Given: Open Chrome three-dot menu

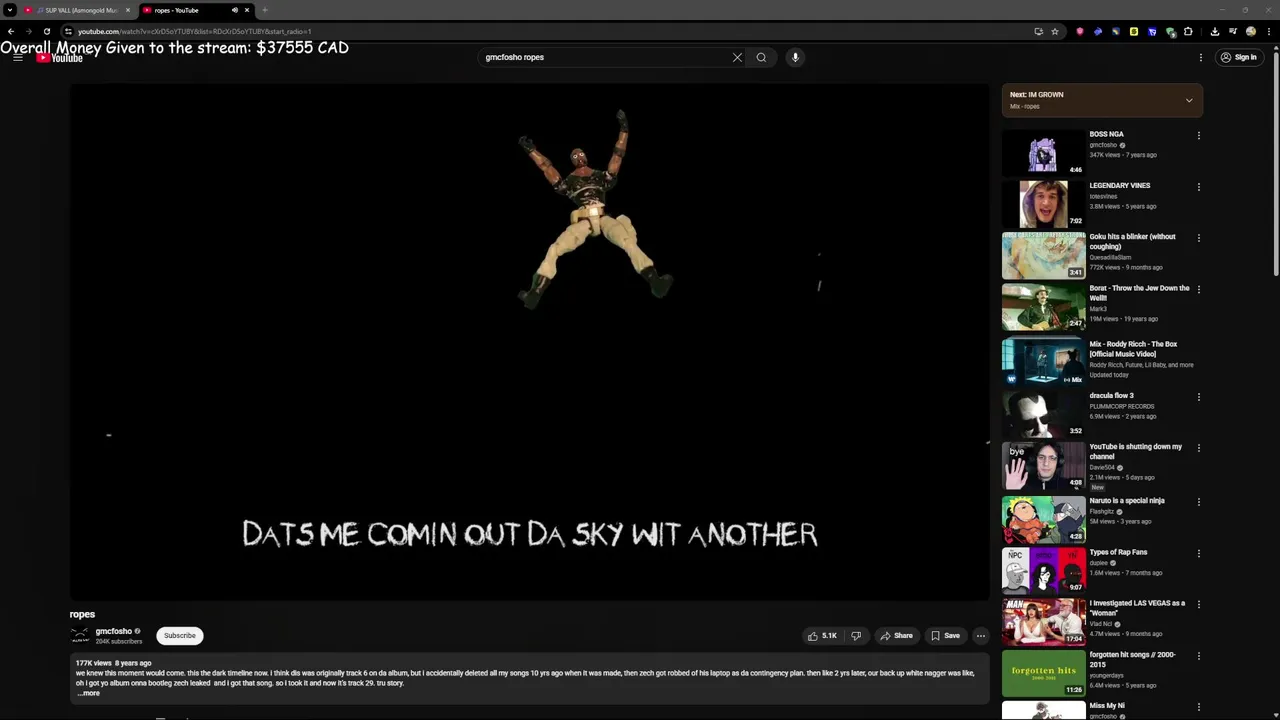Looking at the screenshot, I should point(1269,31).
